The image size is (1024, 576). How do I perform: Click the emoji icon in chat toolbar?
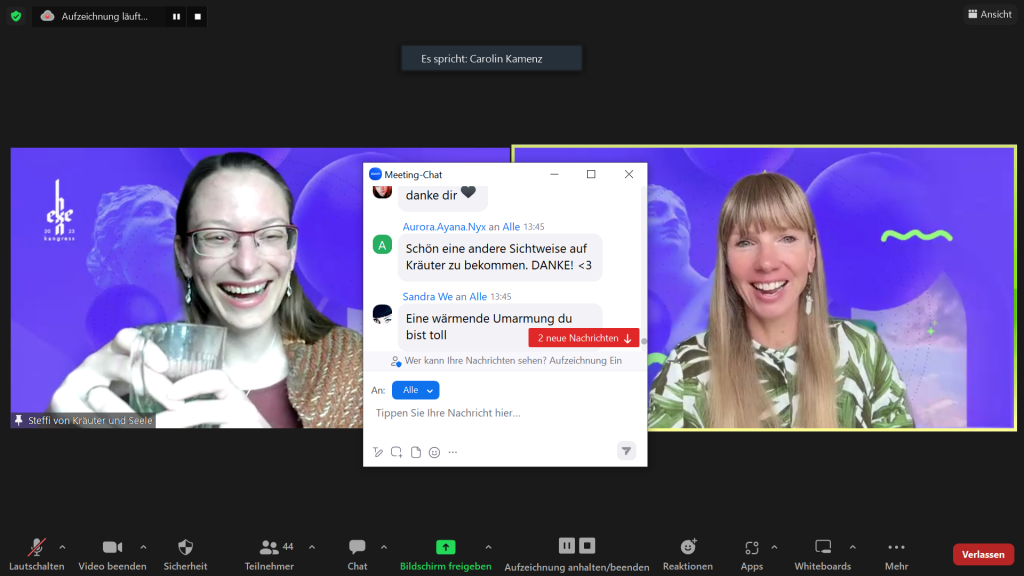coord(434,452)
